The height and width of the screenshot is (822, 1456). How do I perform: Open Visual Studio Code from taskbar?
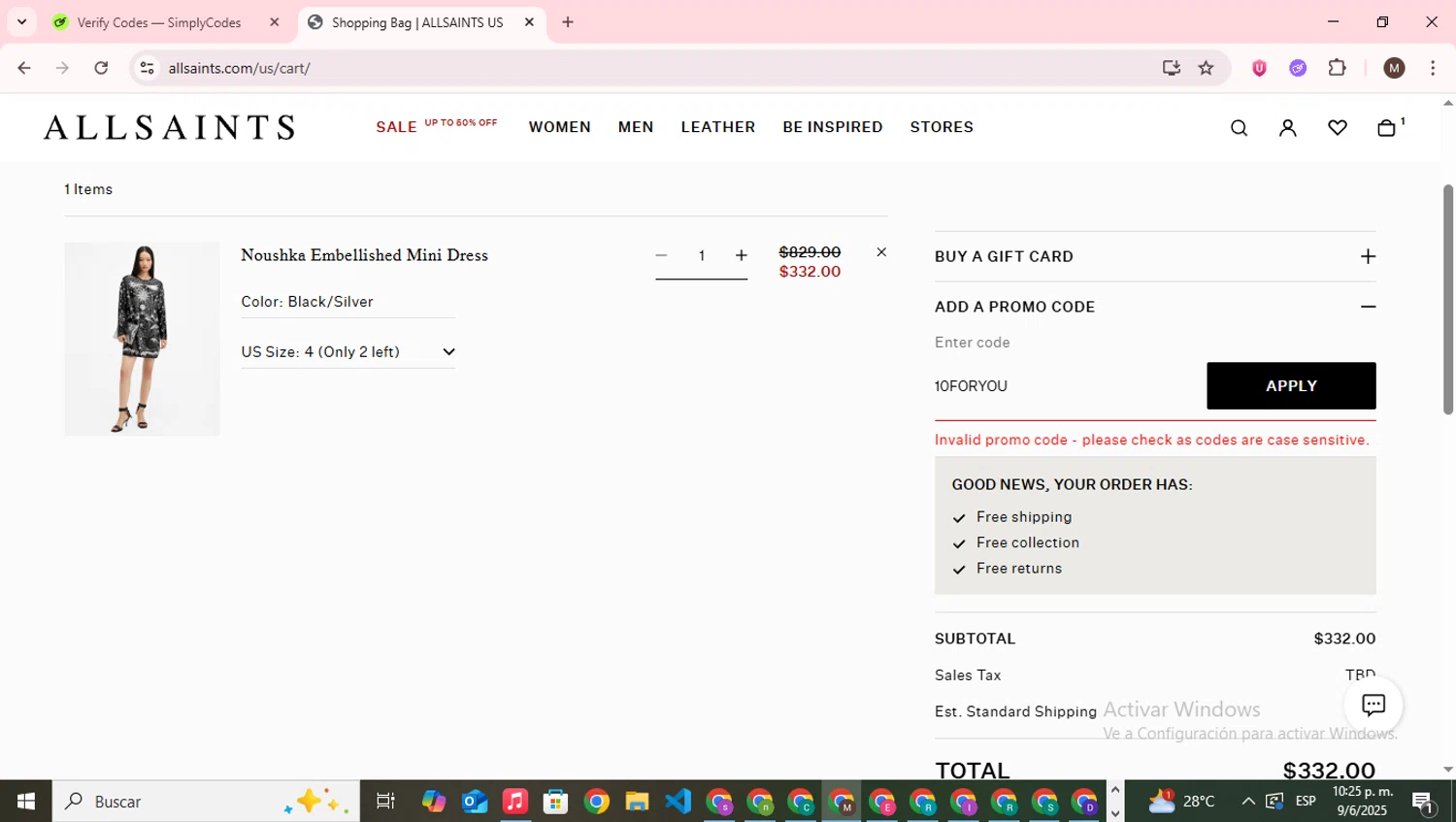[678, 801]
